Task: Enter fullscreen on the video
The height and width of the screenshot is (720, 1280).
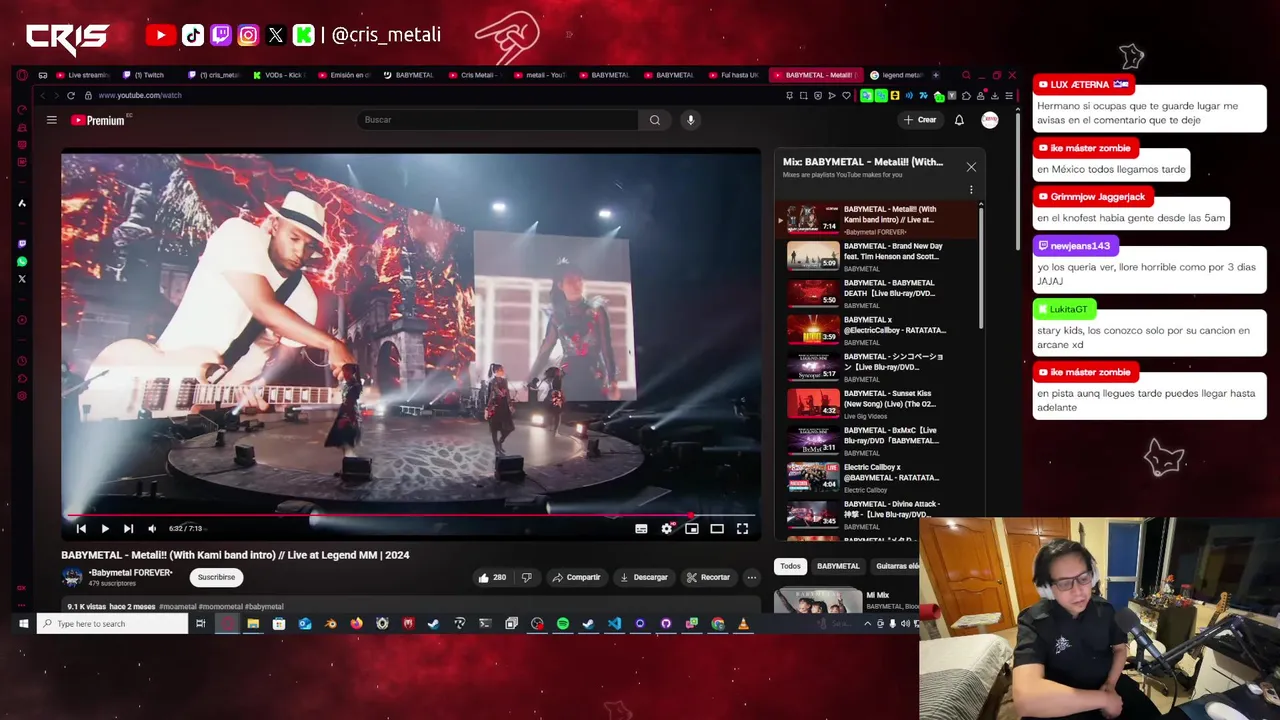Action: click(742, 528)
